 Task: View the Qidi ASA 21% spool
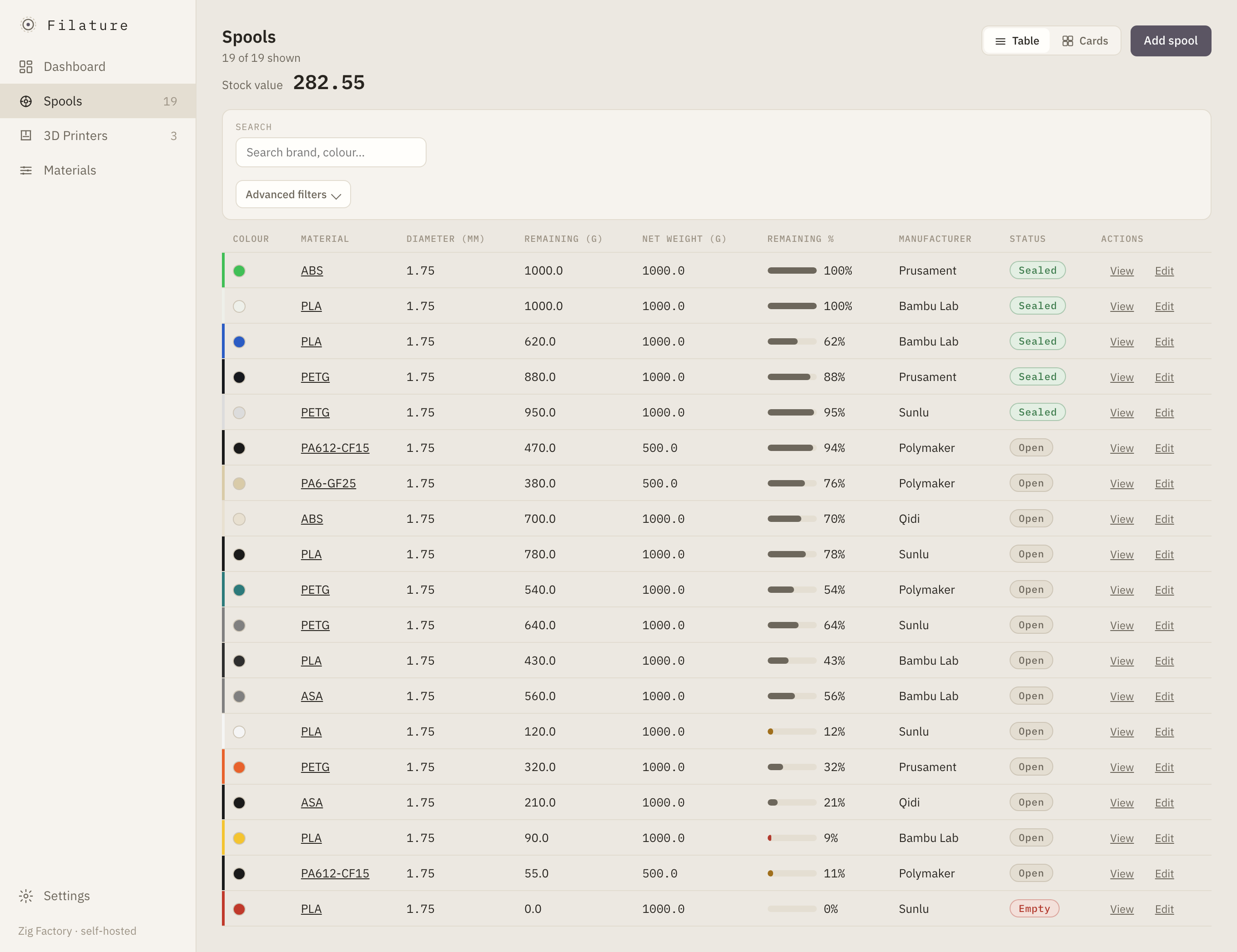point(1121,802)
